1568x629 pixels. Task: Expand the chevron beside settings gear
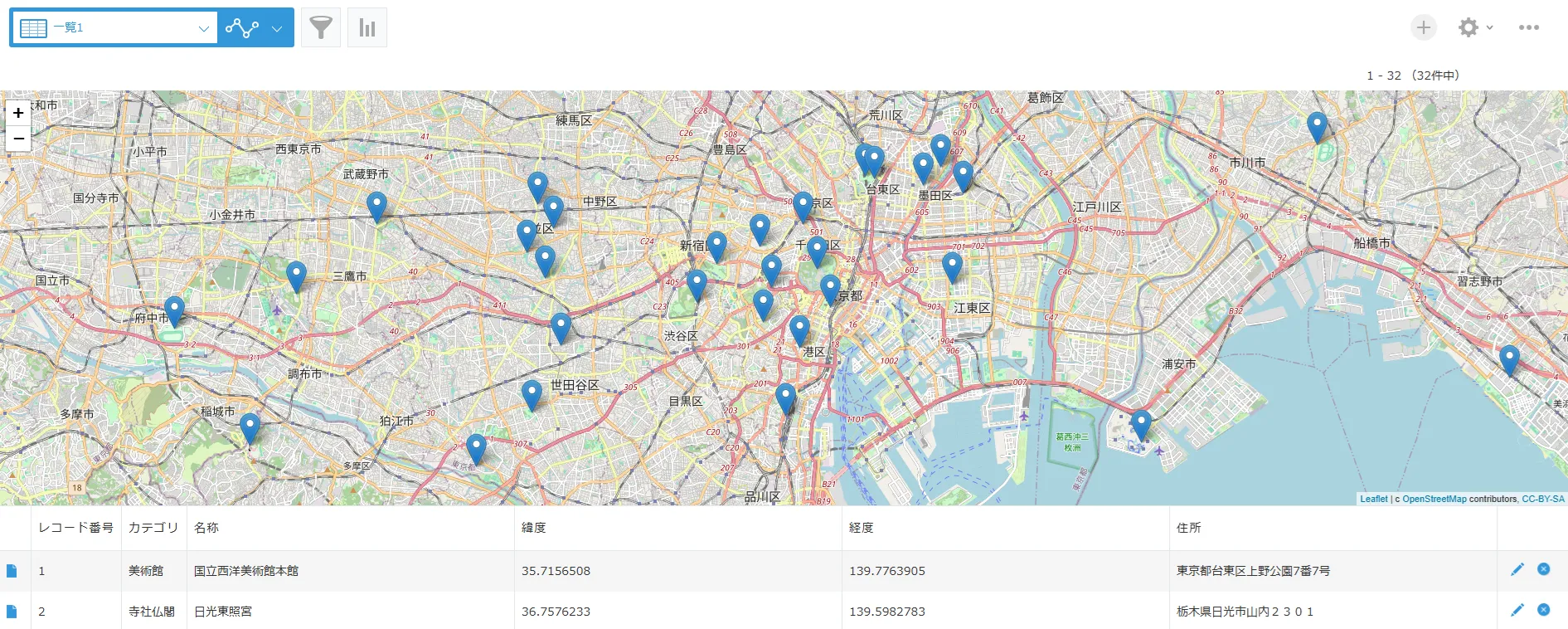pos(1489,27)
